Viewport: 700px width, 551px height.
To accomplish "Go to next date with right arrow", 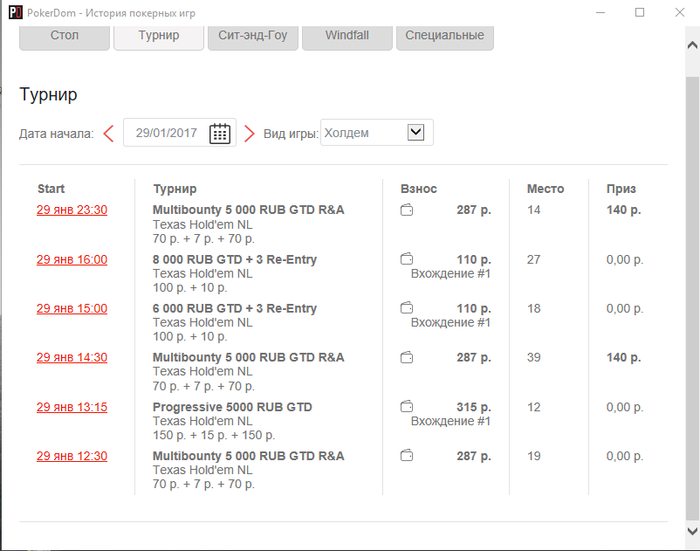I will [249, 133].
